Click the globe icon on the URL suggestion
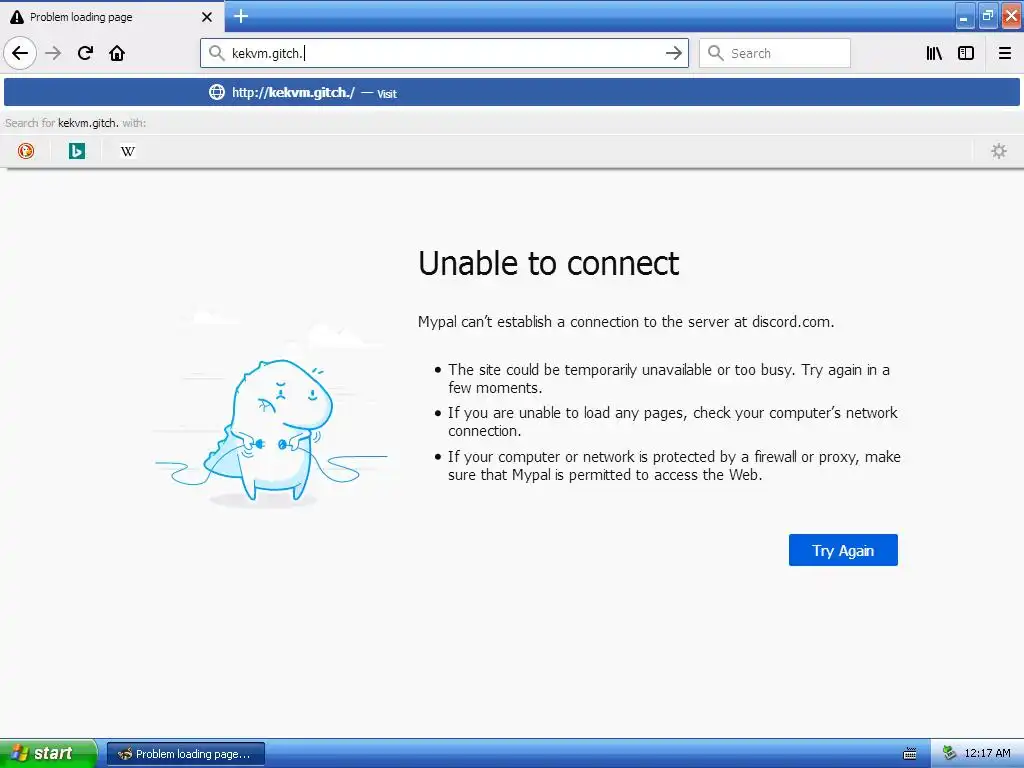The width and height of the screenshot is (1024, 768). pyautogui.click(x=217, y=92)
